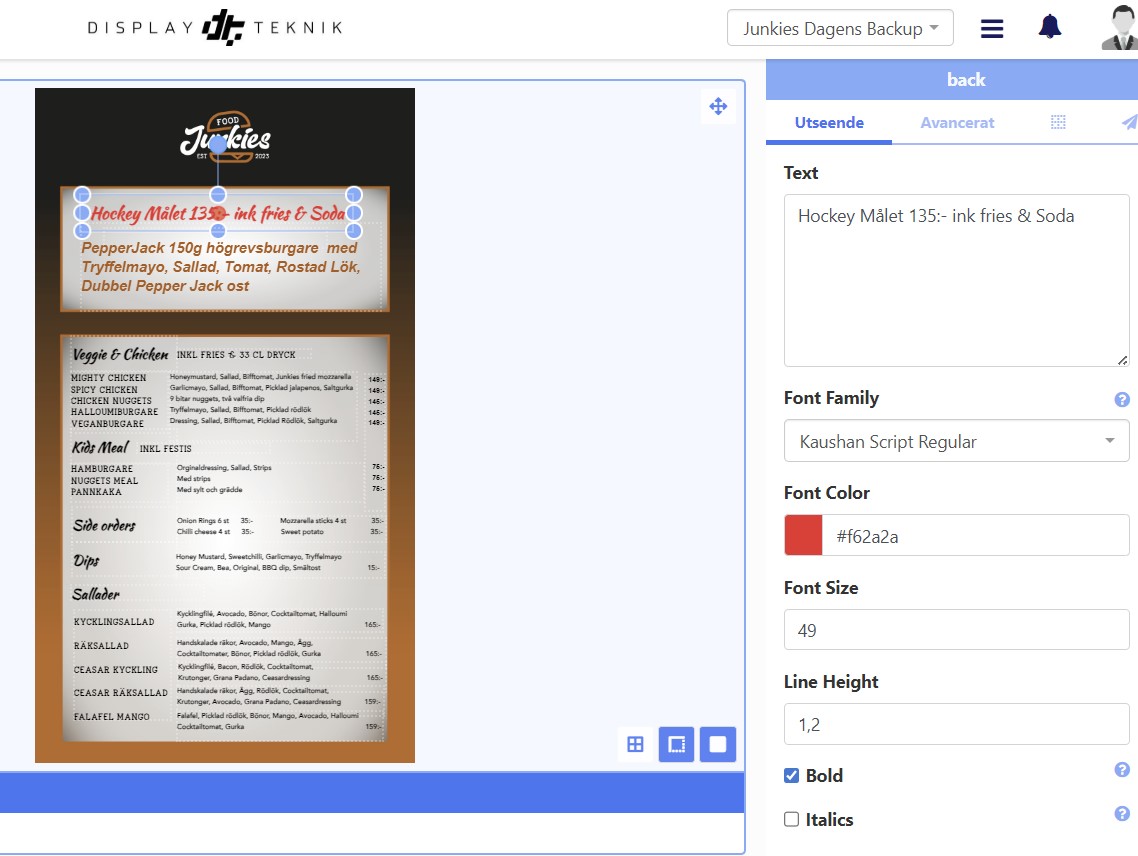Show help for Bold option
The width and height of the screenshot is (1138, 856).
tap(1121, 770)
